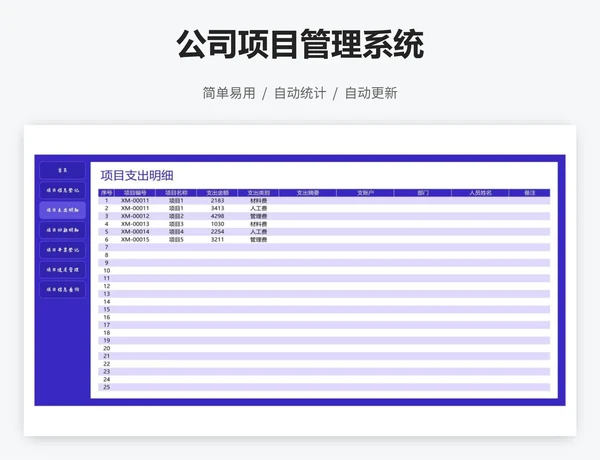Viewport: 600px width, 460px height.
Task: Click the 项目支出明细 page title
Action: (137, 176)
